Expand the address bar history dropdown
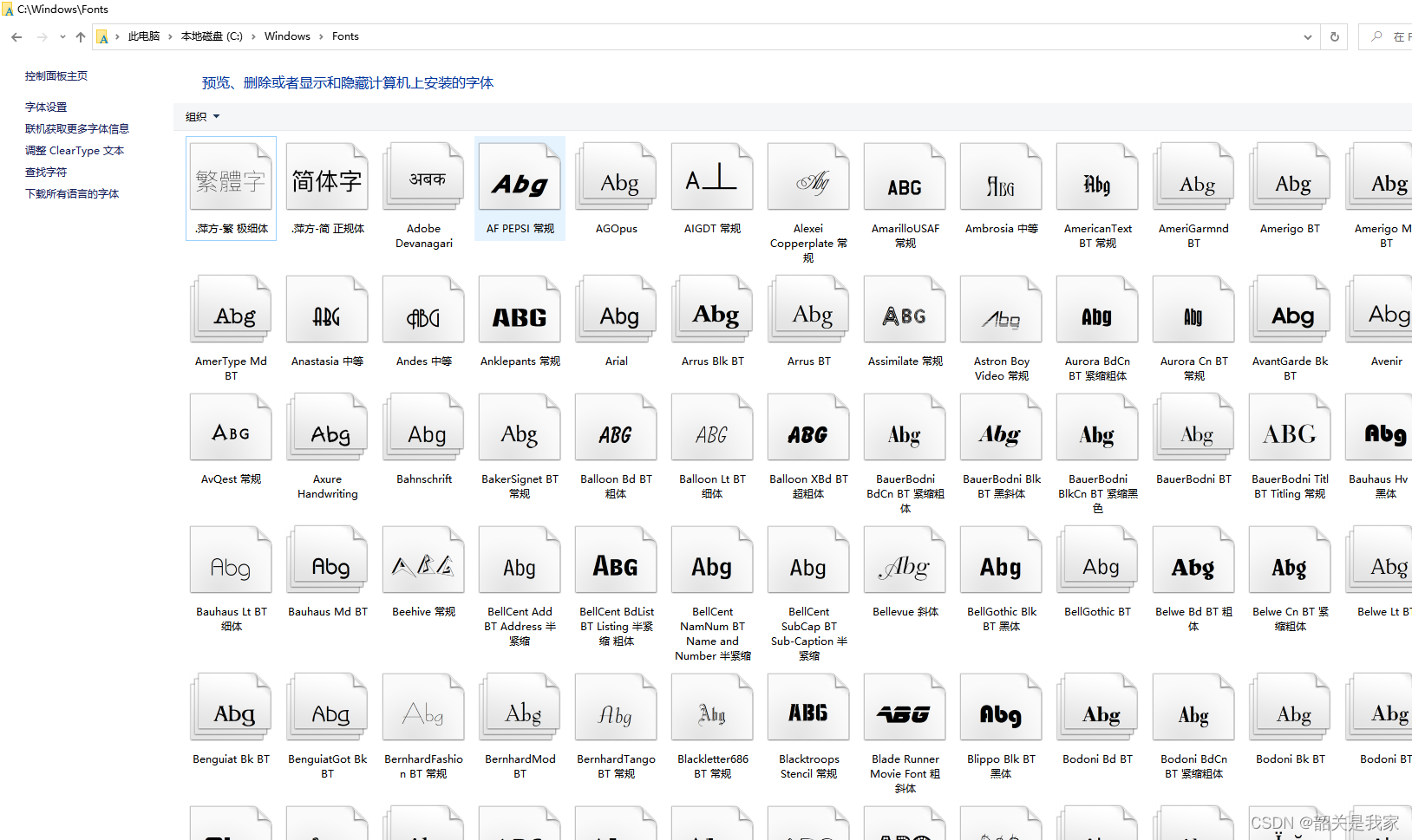The width and height of the screenshot is (1412, 840). point(1307,37)
